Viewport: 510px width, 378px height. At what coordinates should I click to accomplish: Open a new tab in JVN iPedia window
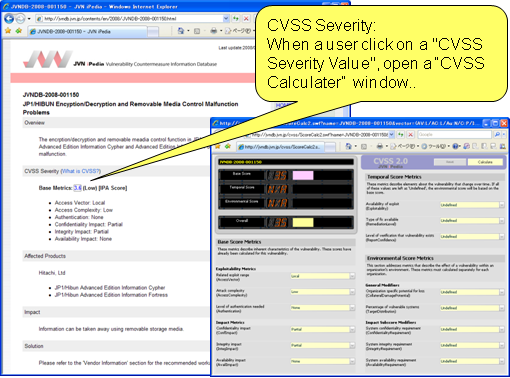point(153,32)
